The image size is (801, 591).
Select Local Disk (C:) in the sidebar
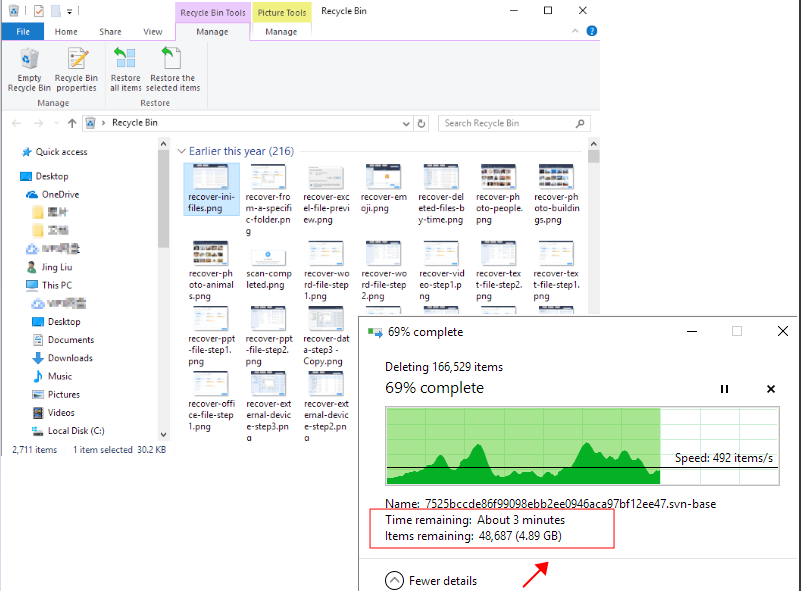tap(76, 431)
